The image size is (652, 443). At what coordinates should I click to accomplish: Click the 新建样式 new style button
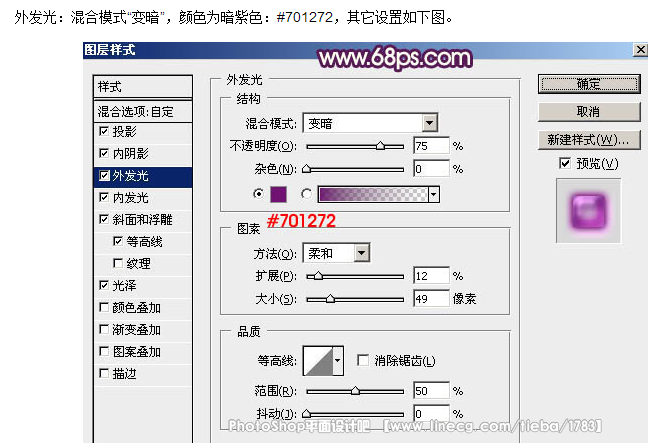tap(589, 140)
